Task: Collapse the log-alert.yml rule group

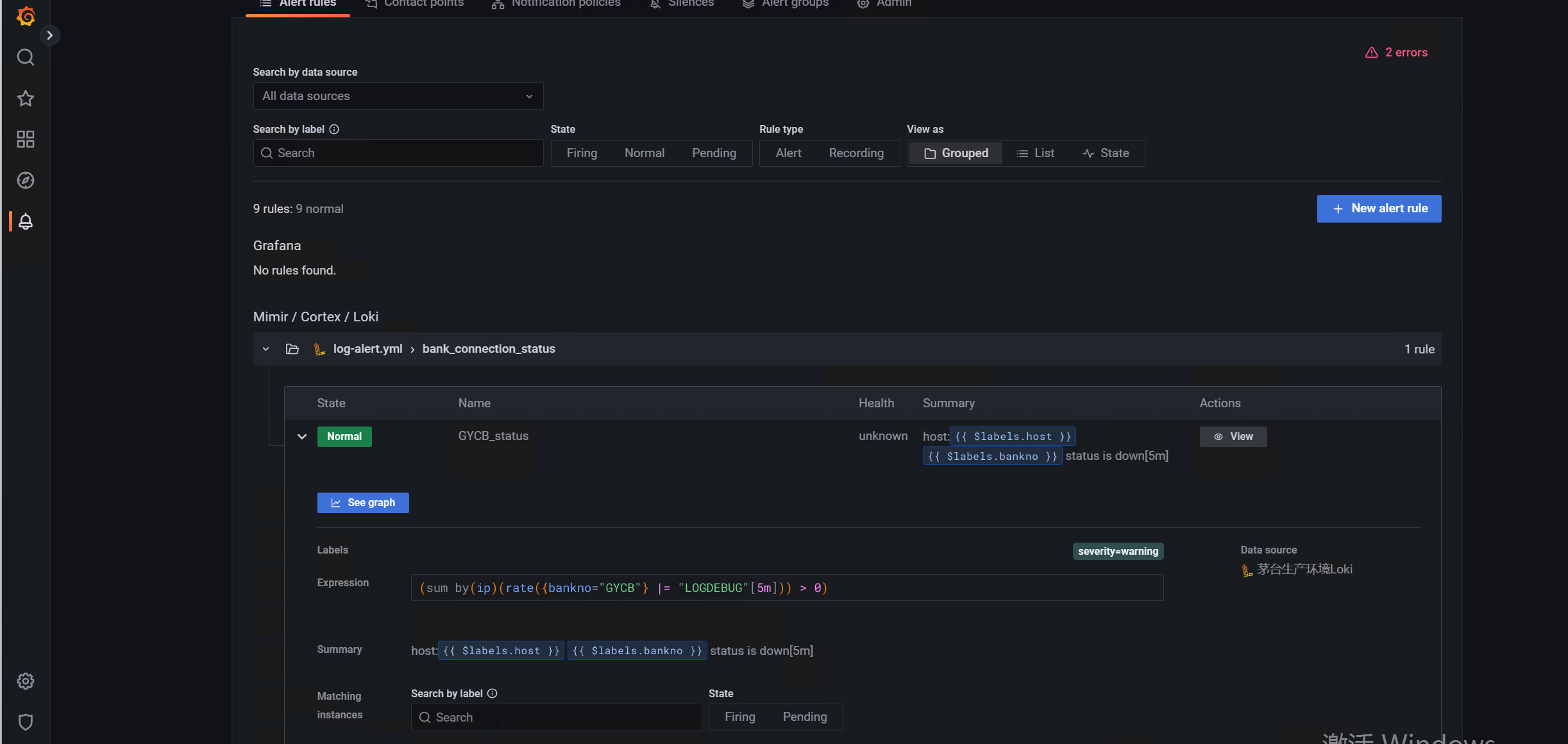Action: (266, 349)
